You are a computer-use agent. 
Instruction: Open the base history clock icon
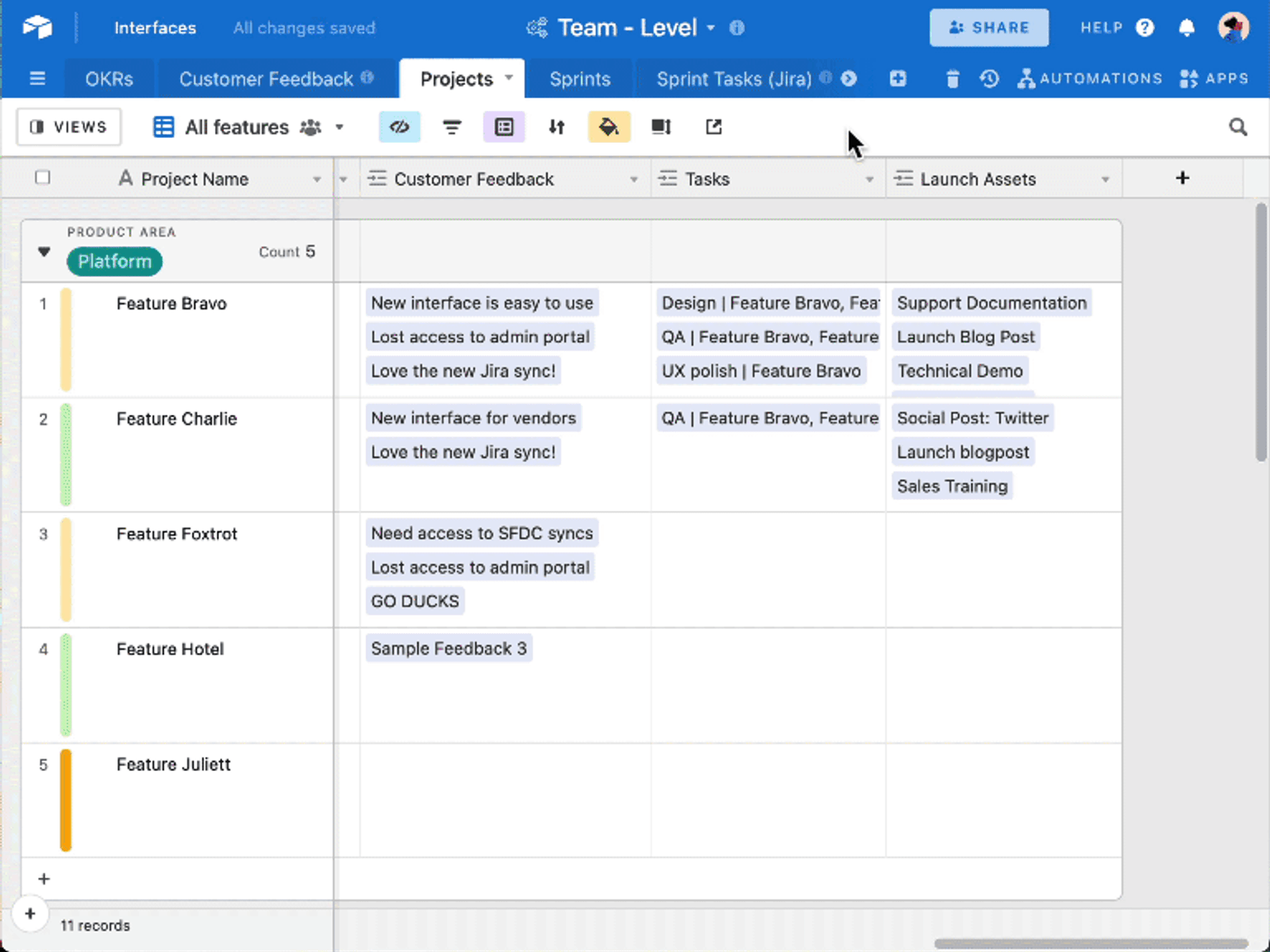click(989, 79)
